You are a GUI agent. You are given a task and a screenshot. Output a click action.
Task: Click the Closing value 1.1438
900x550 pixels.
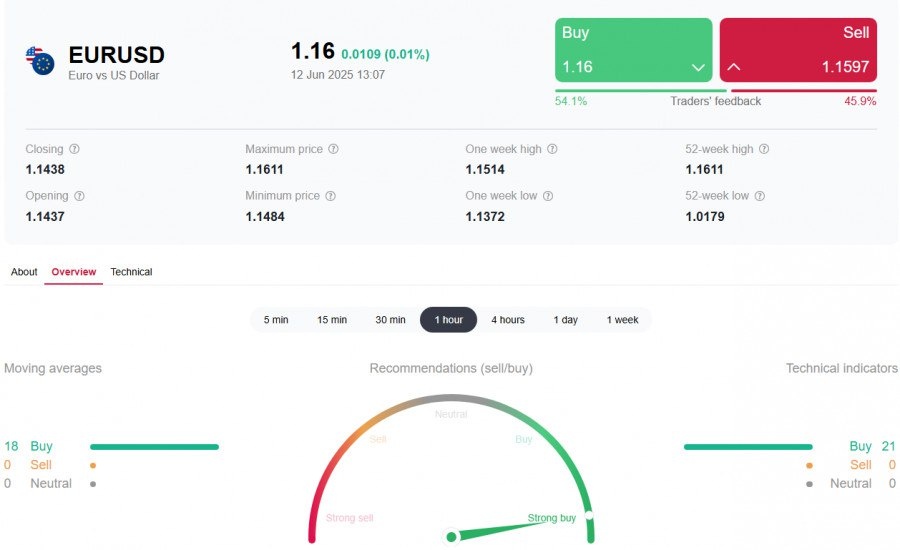point(45,169)
